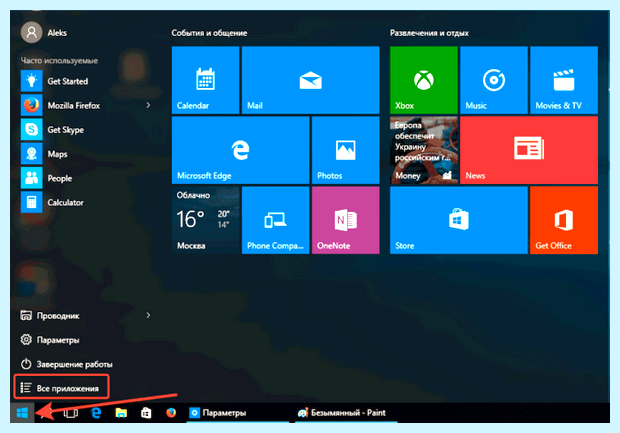Open the Money live tile
This screenshot has height=433, width=620.
pos(424,150)
